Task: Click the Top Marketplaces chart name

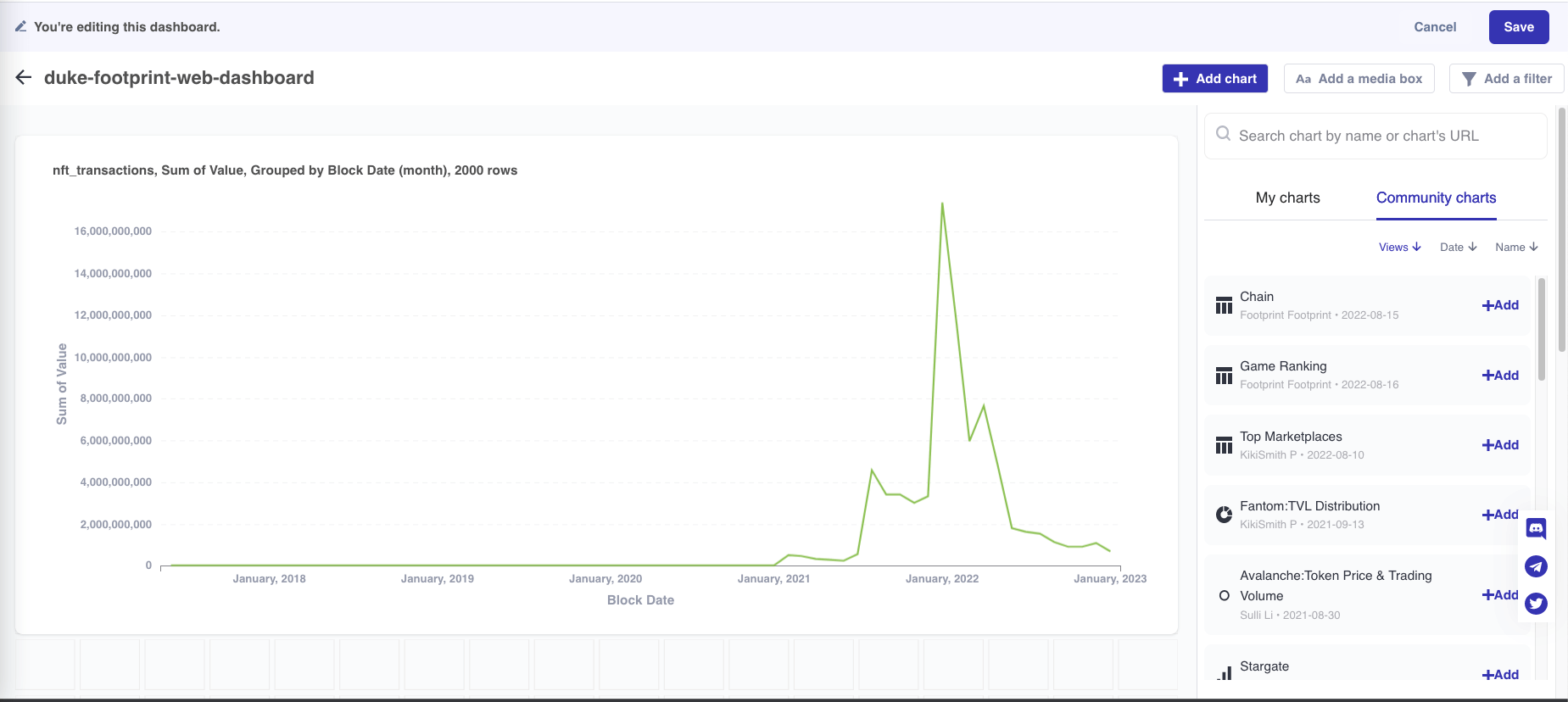Action: pos(1291,437)
